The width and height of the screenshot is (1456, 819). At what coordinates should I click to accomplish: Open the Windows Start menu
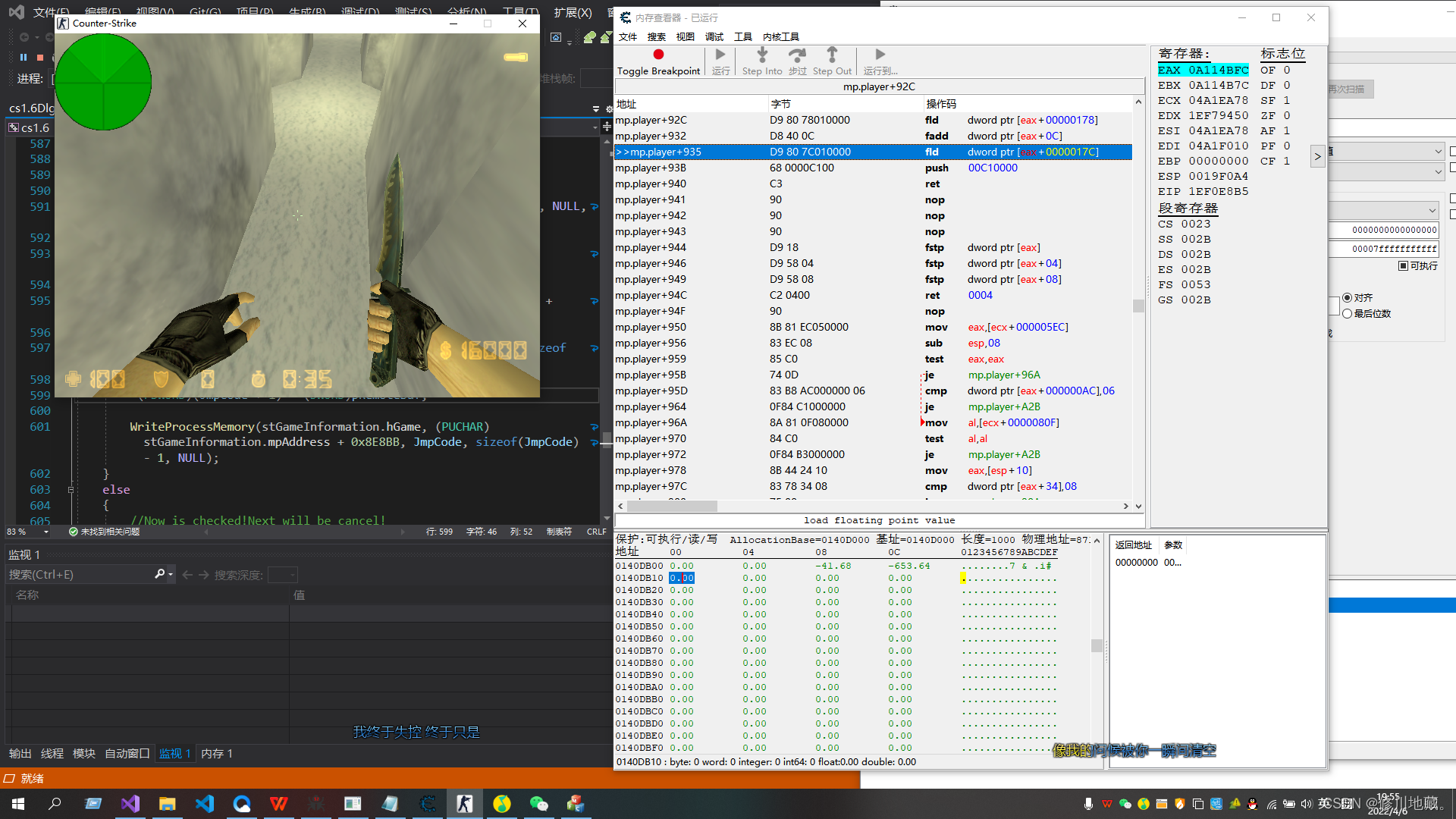pyautogui.click(x=18, y=804)
